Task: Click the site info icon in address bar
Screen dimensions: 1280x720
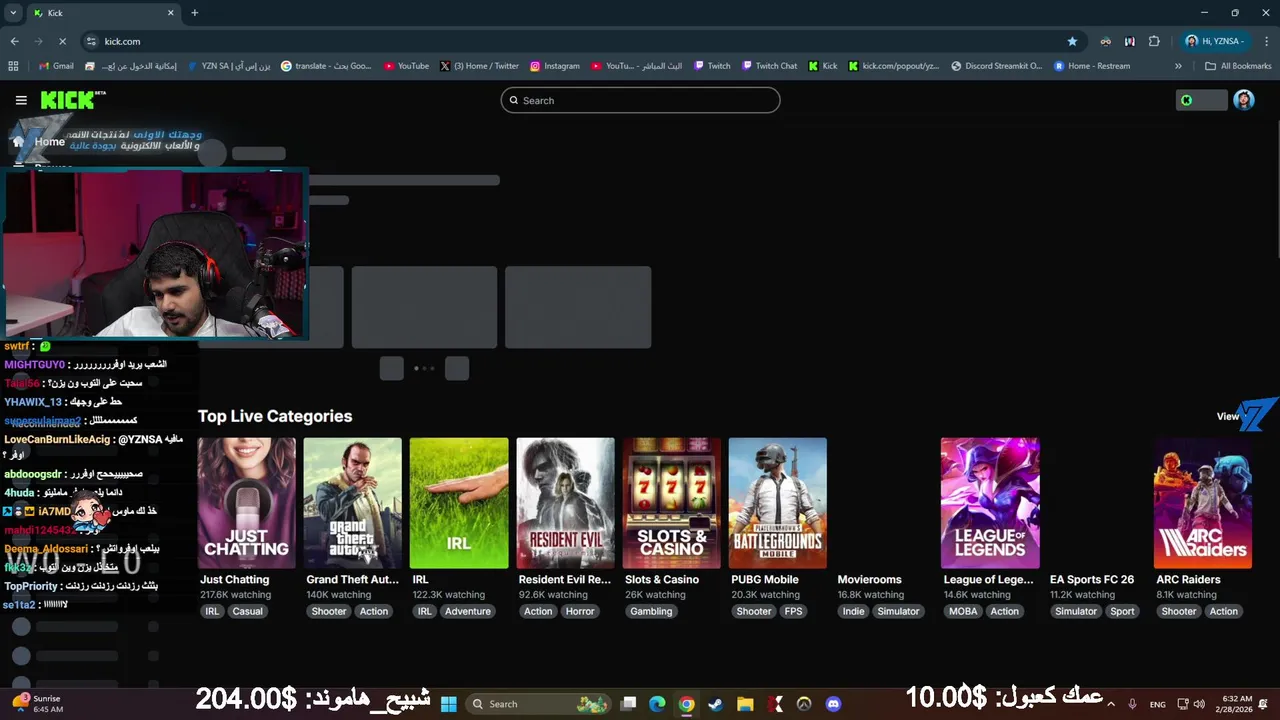Action: point(91,41)
